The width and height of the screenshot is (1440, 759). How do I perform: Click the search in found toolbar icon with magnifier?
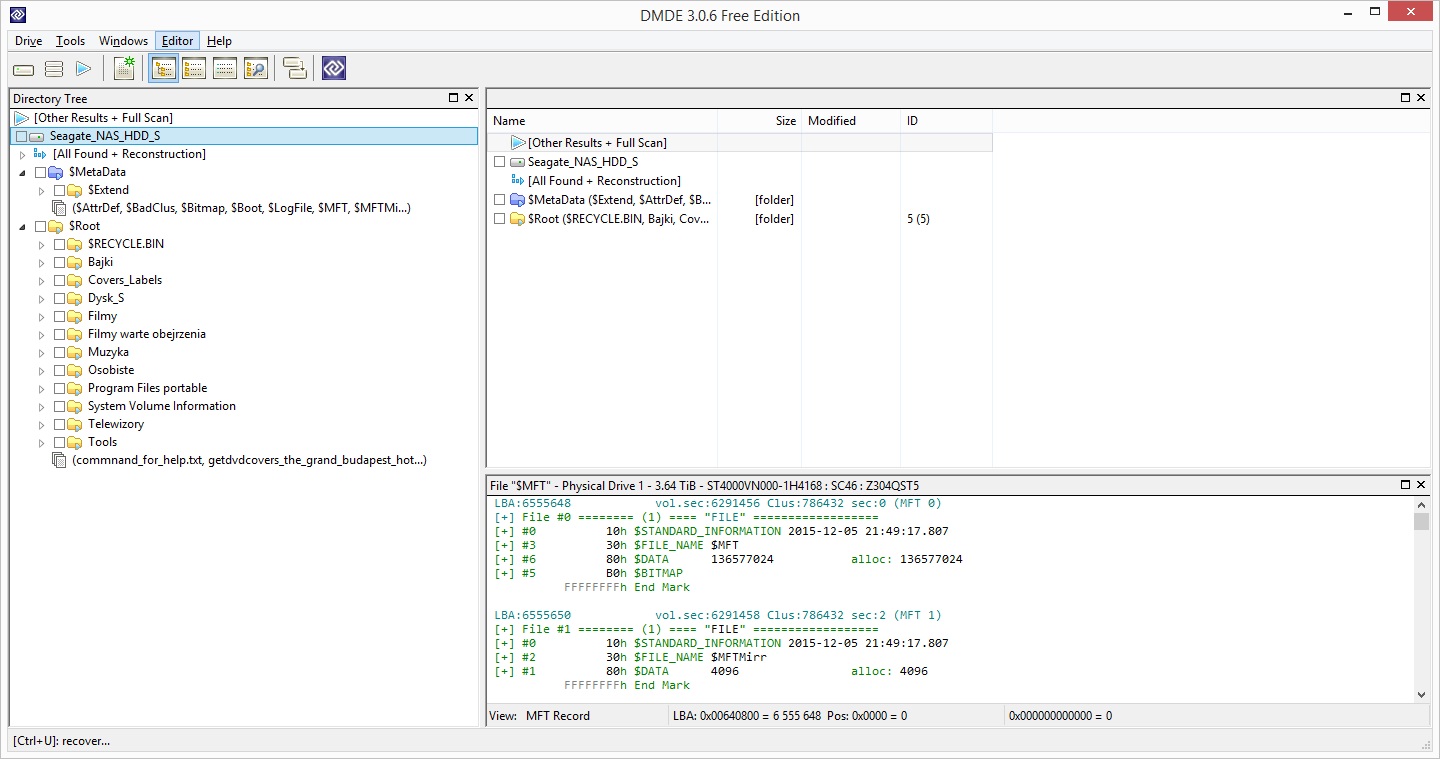[x=256, y=69]
